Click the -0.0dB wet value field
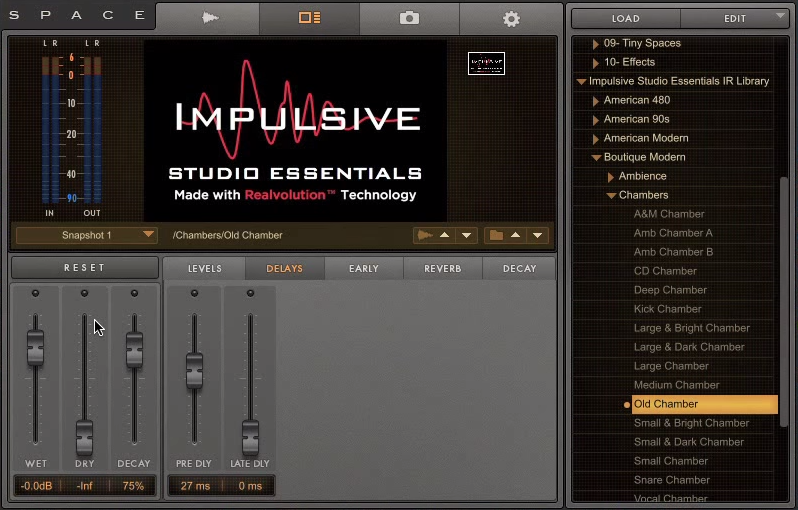Screen dimensions: 798x510 [36, 486]
